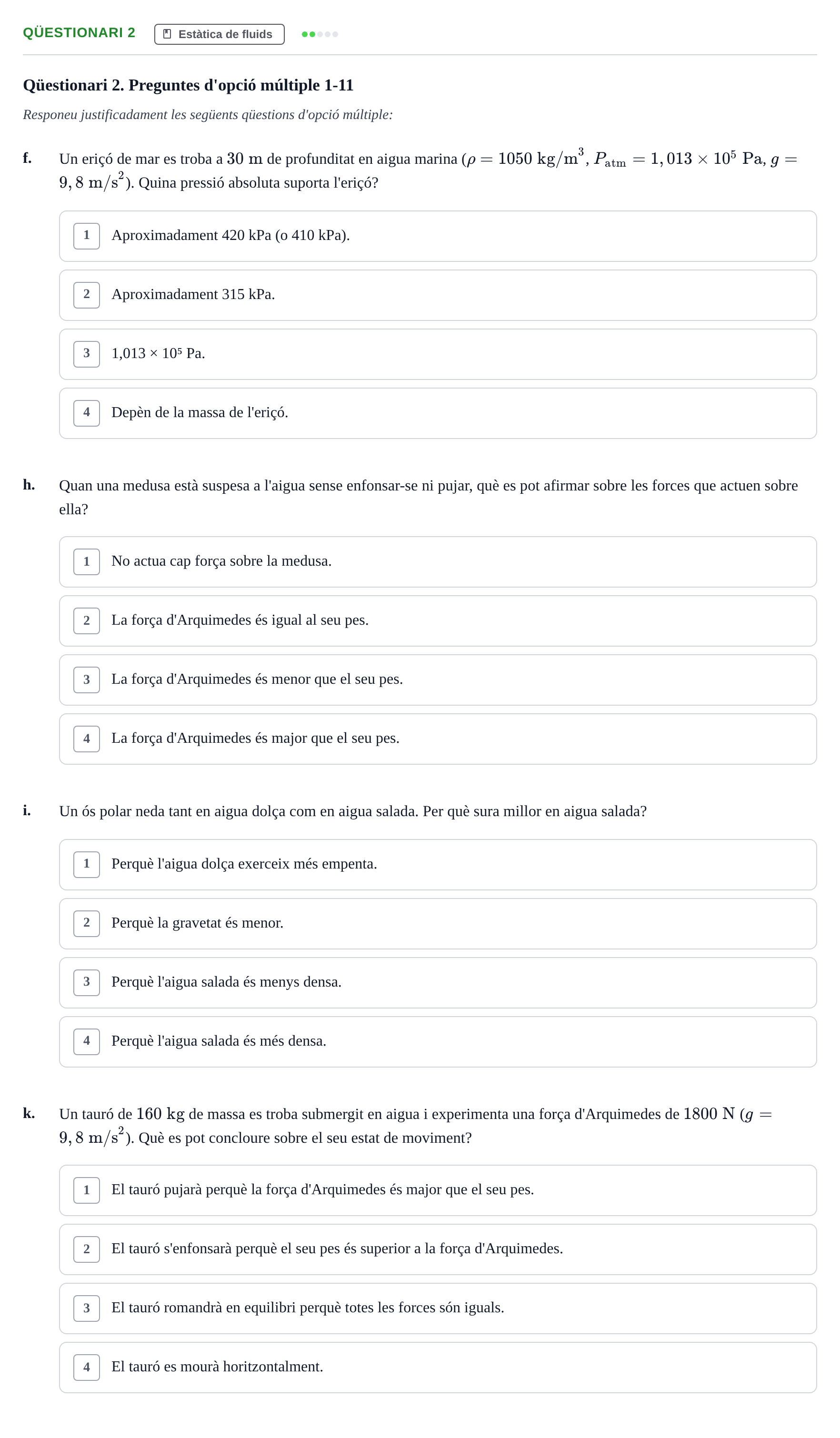Viewport: 840px width, 1438px height.
Task: Select 'La força d'Arquimedes és menor que el seu pes'
Action: pyautogui.click(x=438, y=679)
